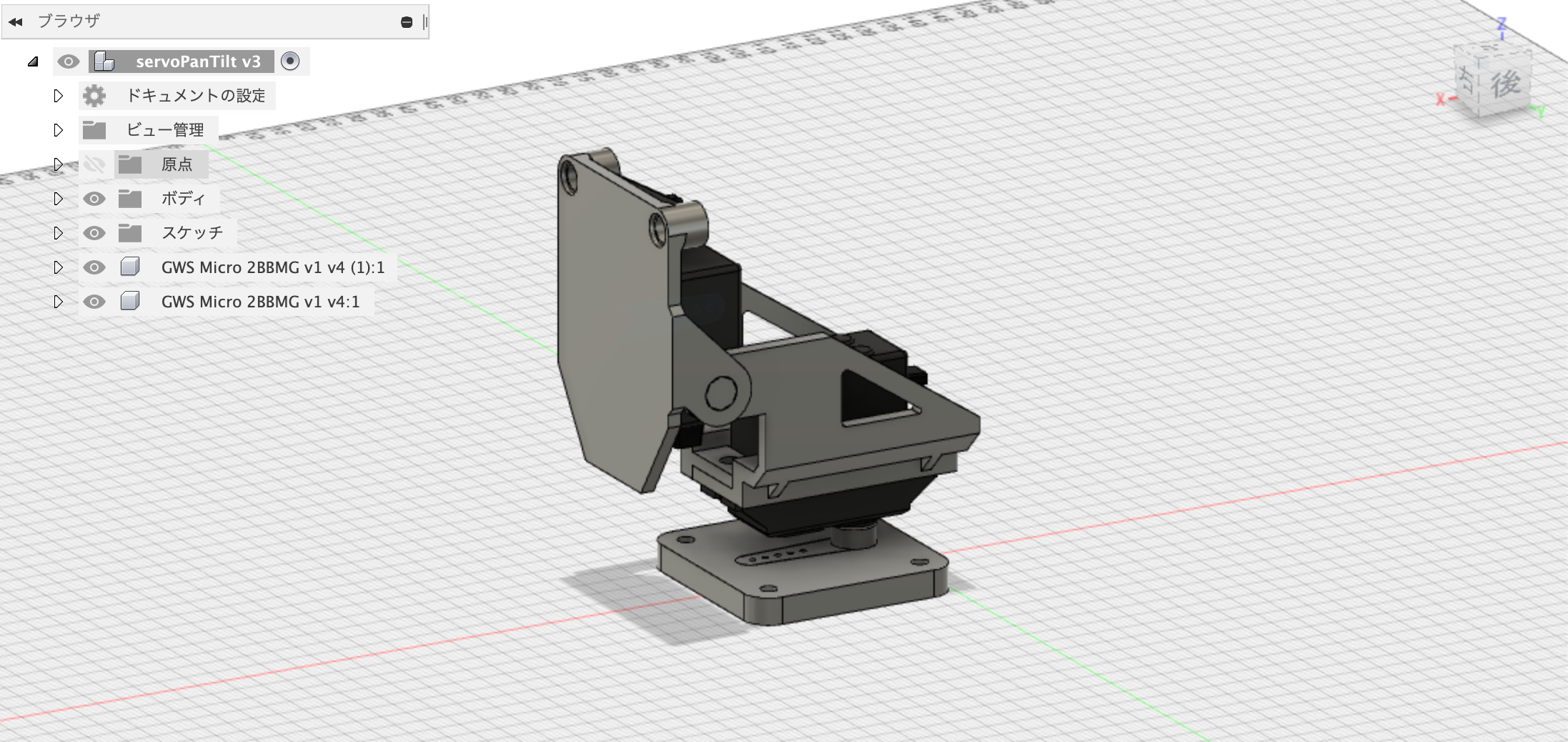Hide the root servoPanTilt v3 component
Screen dimensions: 1568x742
coord(69,61)
